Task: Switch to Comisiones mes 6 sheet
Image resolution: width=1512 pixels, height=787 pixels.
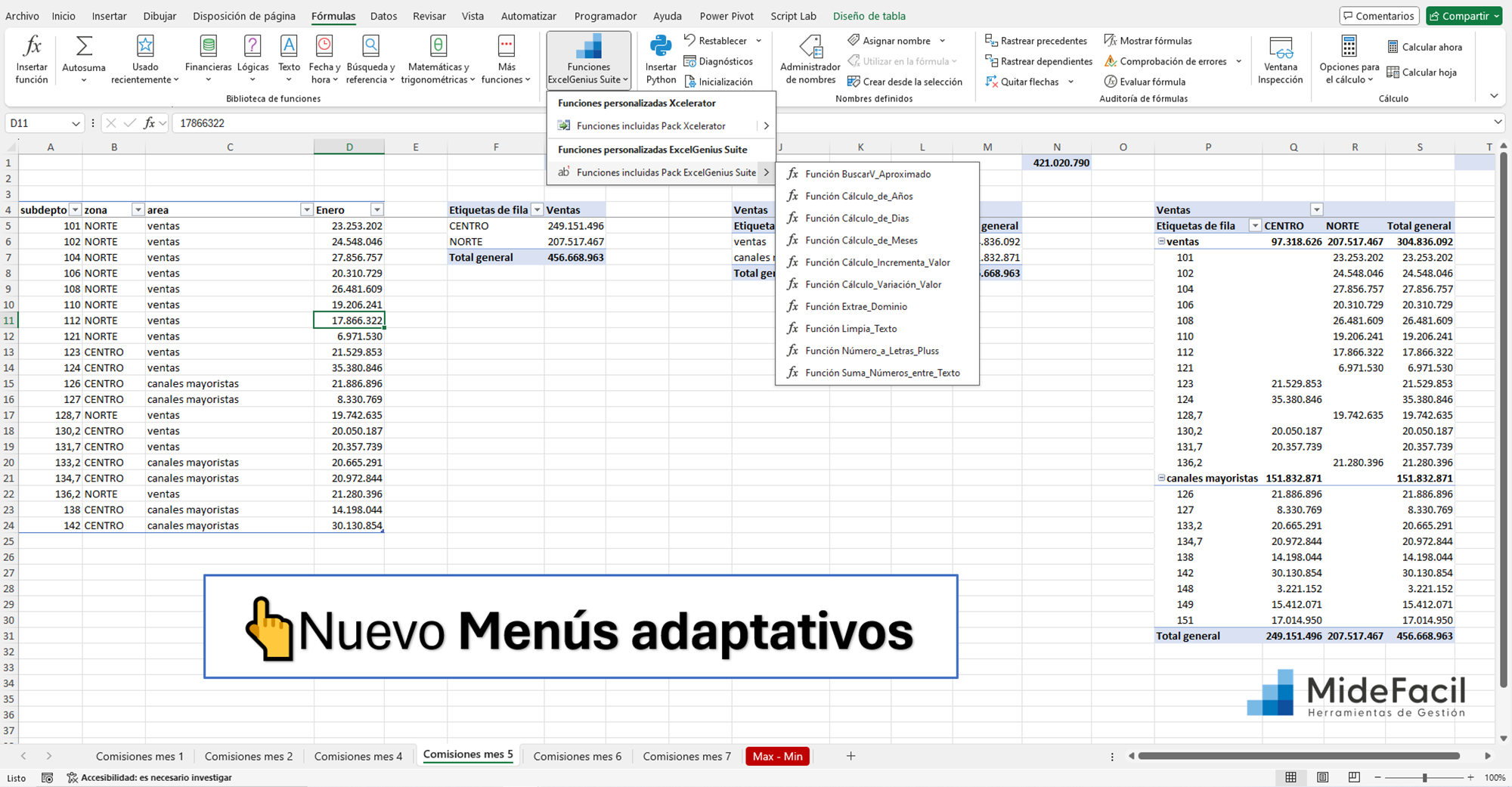Action: tap(578, 756)
